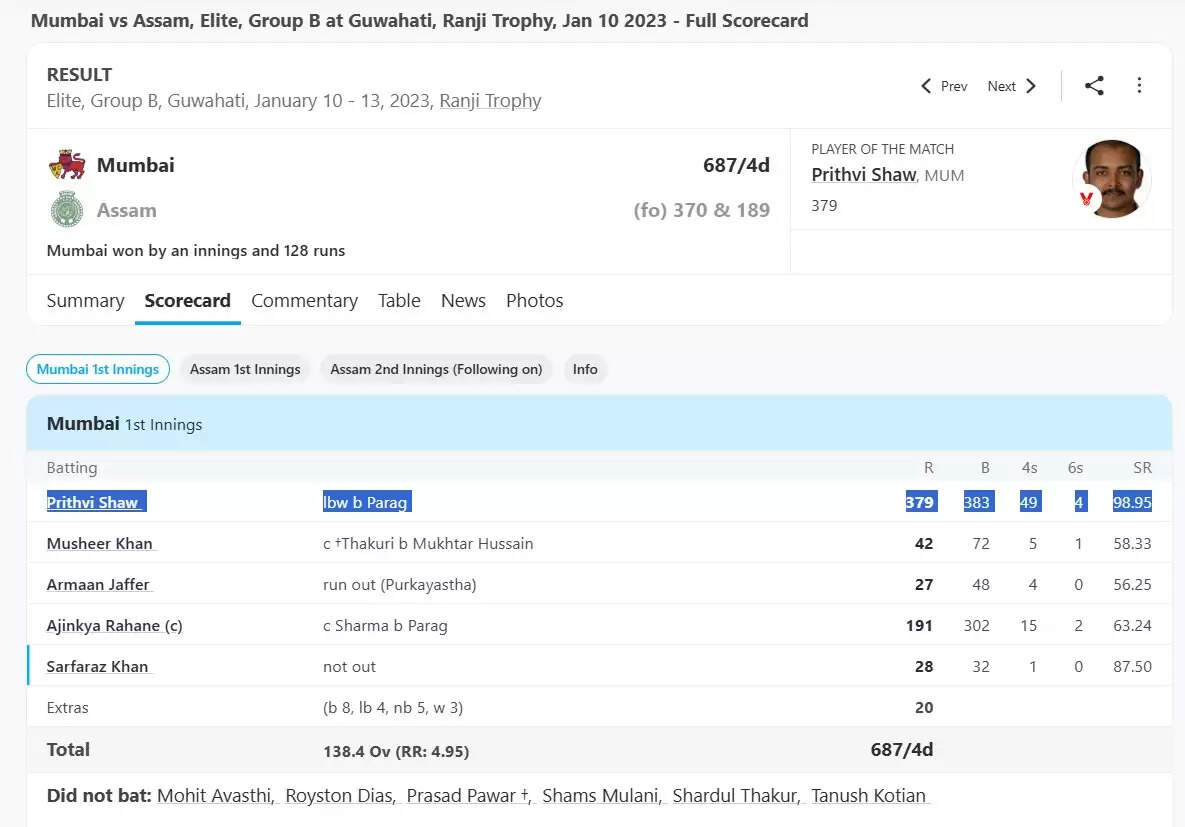This screenshot has height=827, width=1185.
Task: Click 'run out (Purkayastha)' dismissal text
Action: point(400,584)
